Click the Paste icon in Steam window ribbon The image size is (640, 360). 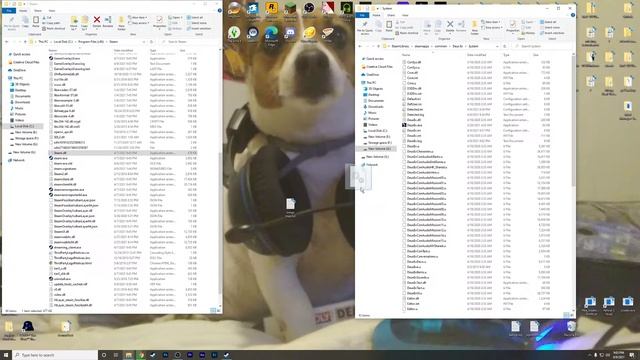pyautogui.click(x=36, y=21)
